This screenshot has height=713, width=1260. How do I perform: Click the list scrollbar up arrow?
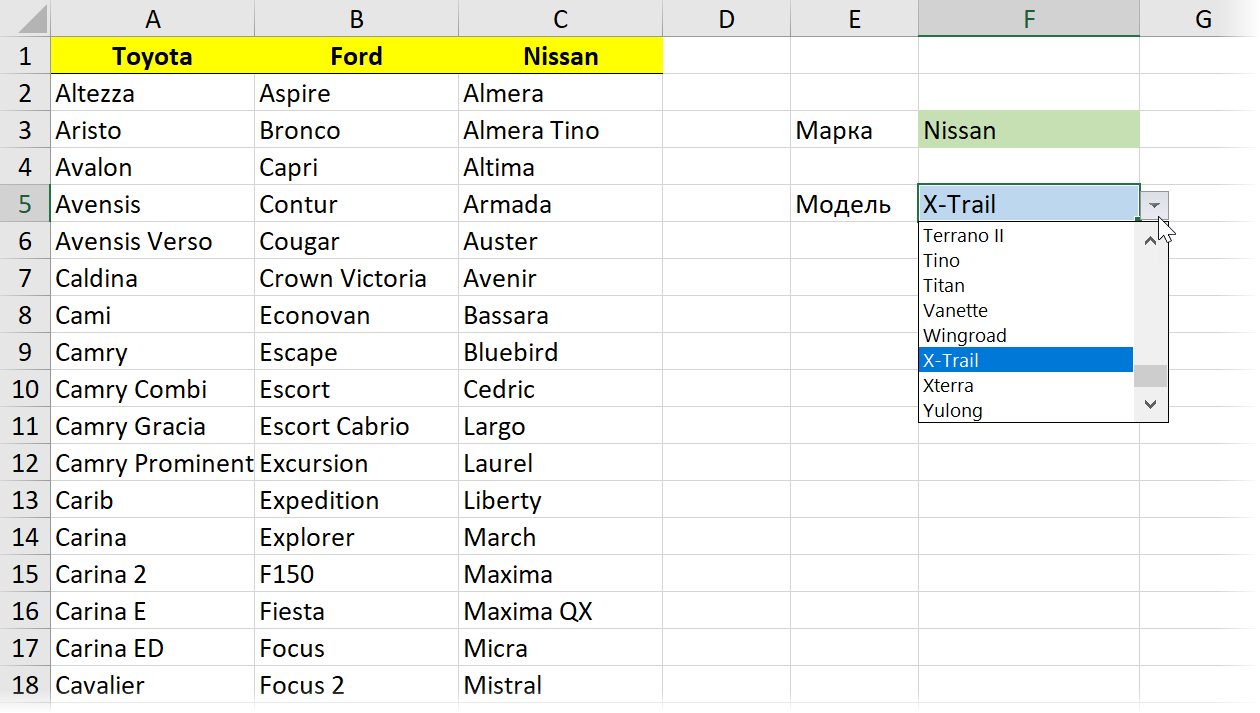(x=1151, y=238)
